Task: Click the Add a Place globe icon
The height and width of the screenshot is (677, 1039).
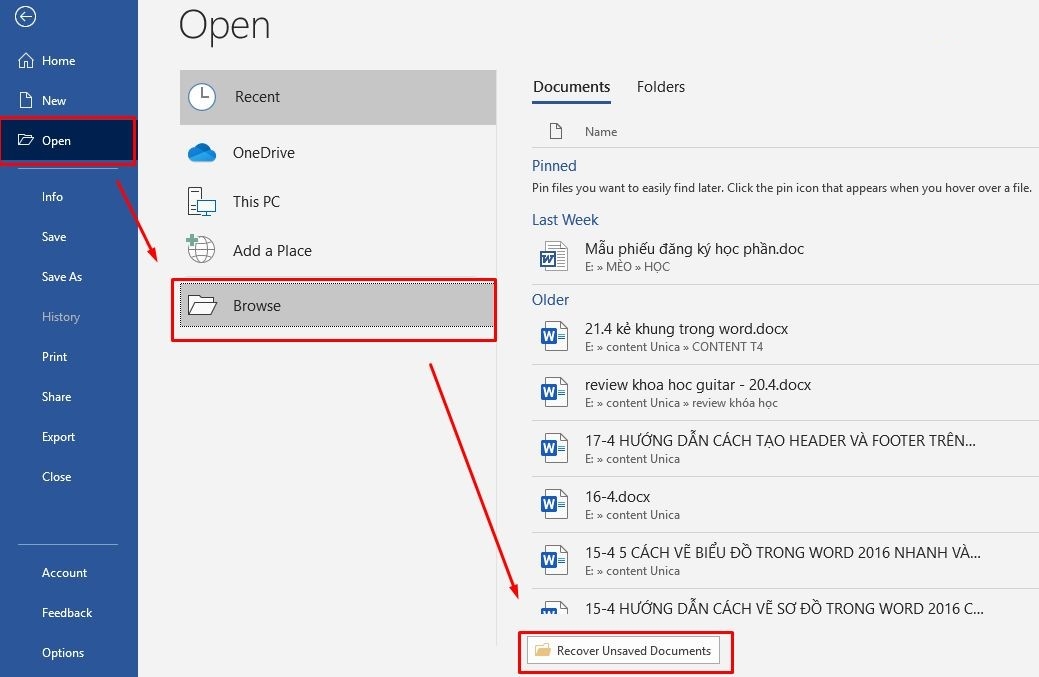Action: [x=200, y=249]
